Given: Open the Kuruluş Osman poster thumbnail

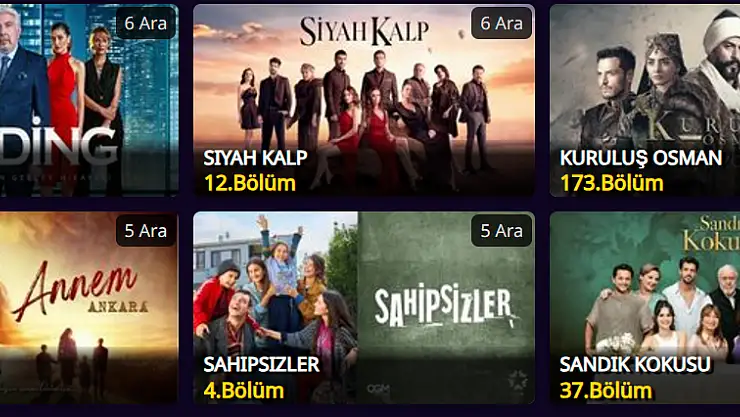Looking at the screenshot, I should pyautogui.click(x=645, y=100).
